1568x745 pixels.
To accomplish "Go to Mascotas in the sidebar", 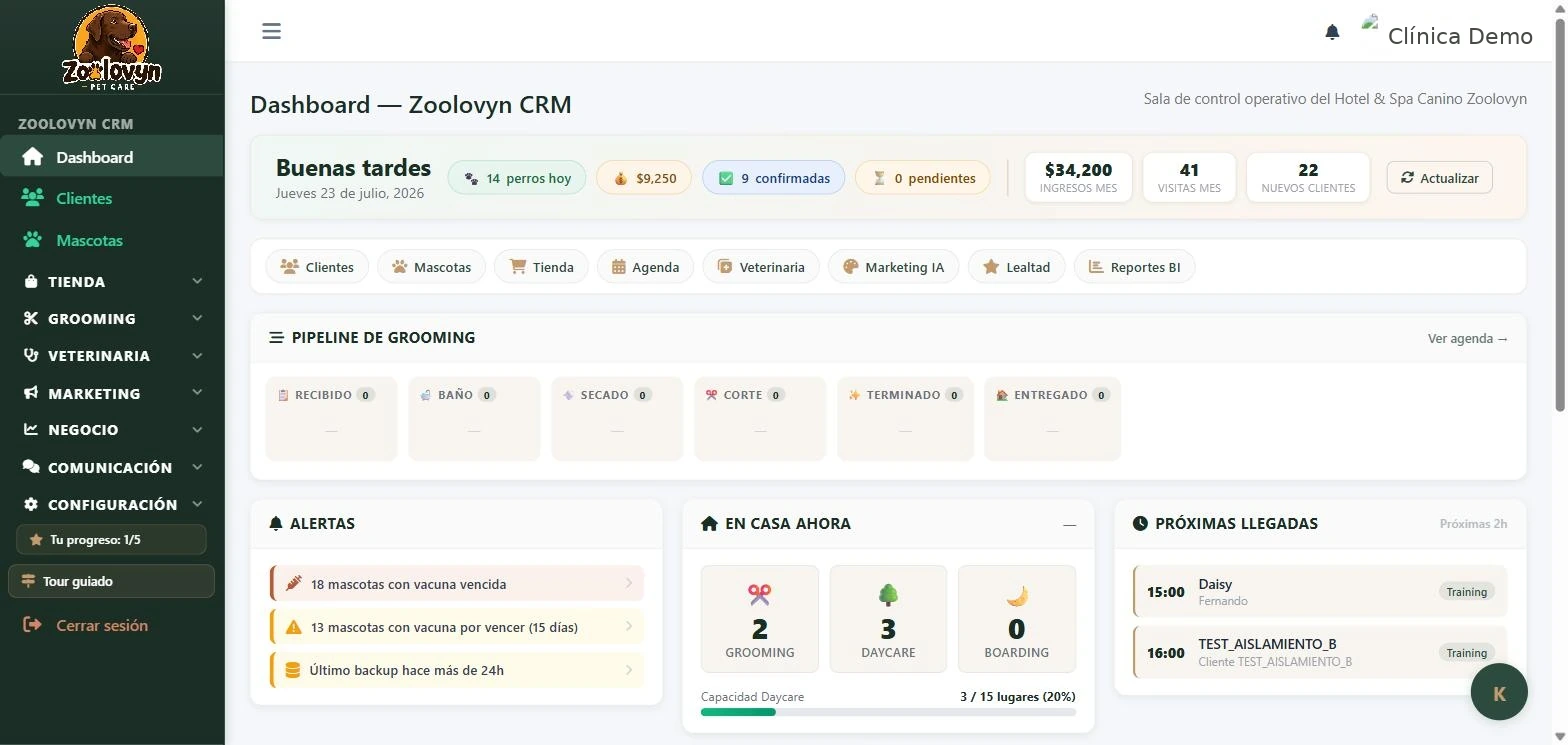I will (x=111, y=240).
